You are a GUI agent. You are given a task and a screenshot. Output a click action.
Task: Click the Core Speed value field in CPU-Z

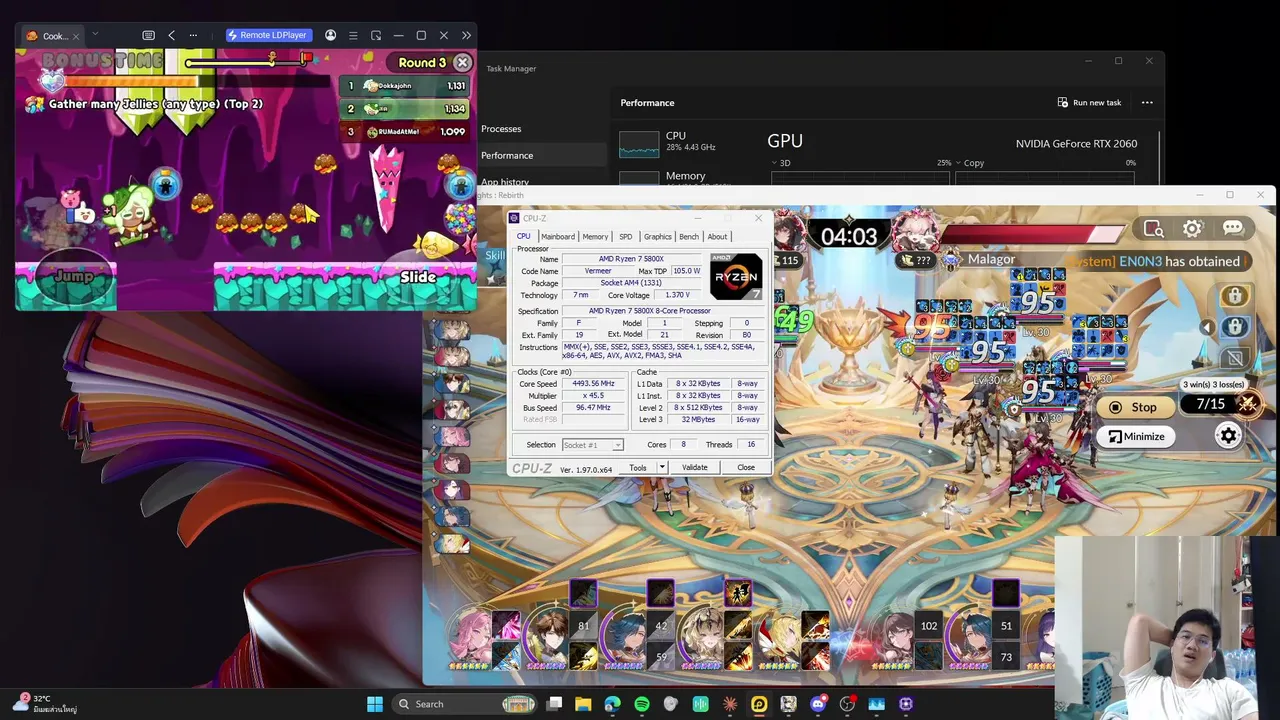click(593, 384)
